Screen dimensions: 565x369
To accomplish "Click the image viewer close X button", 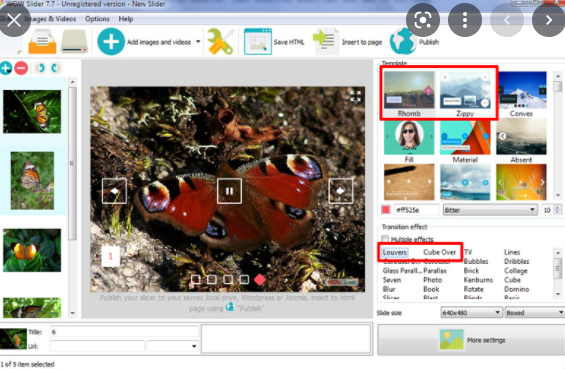I will (14, 21).
